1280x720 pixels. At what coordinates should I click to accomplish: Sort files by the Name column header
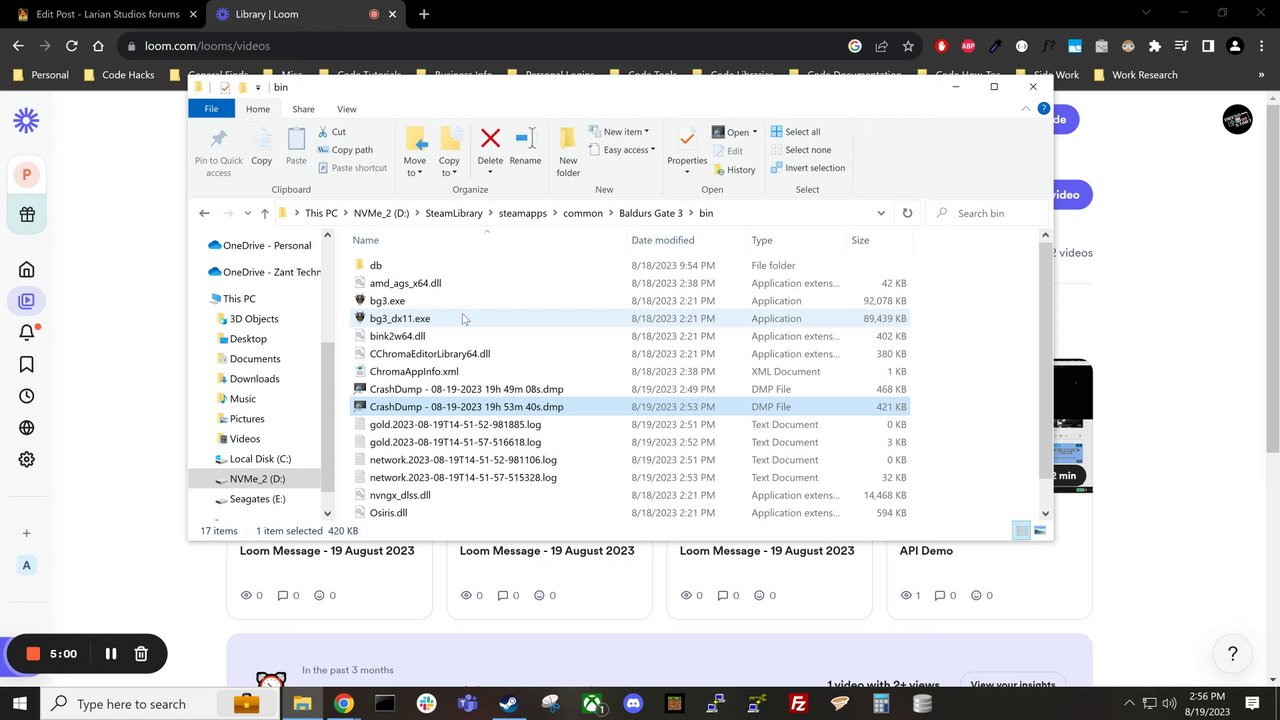(x=365, y=240)
